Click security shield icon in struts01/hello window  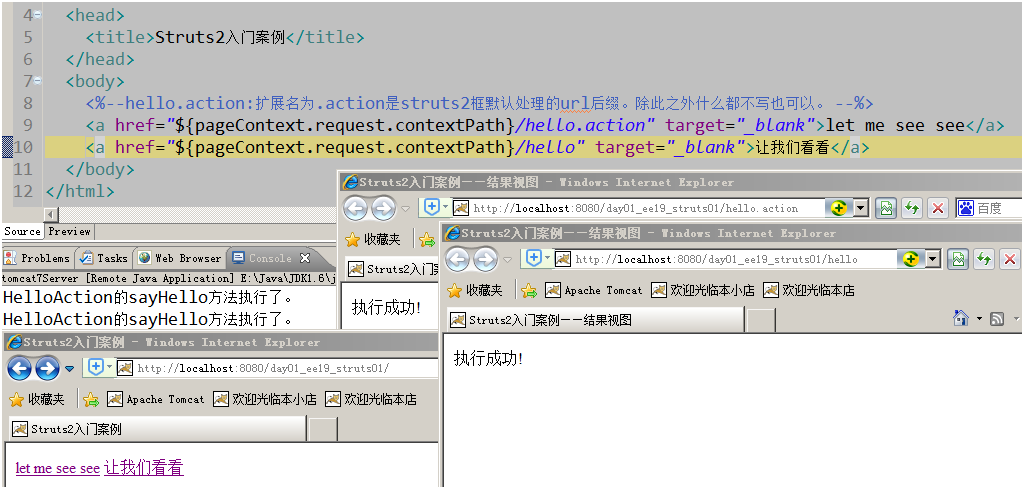click(x=534, y=259)
